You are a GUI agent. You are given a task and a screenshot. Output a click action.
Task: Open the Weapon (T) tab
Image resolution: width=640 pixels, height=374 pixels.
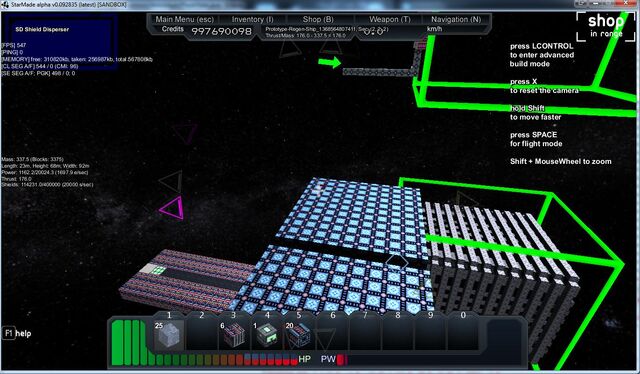pos(390,19)
